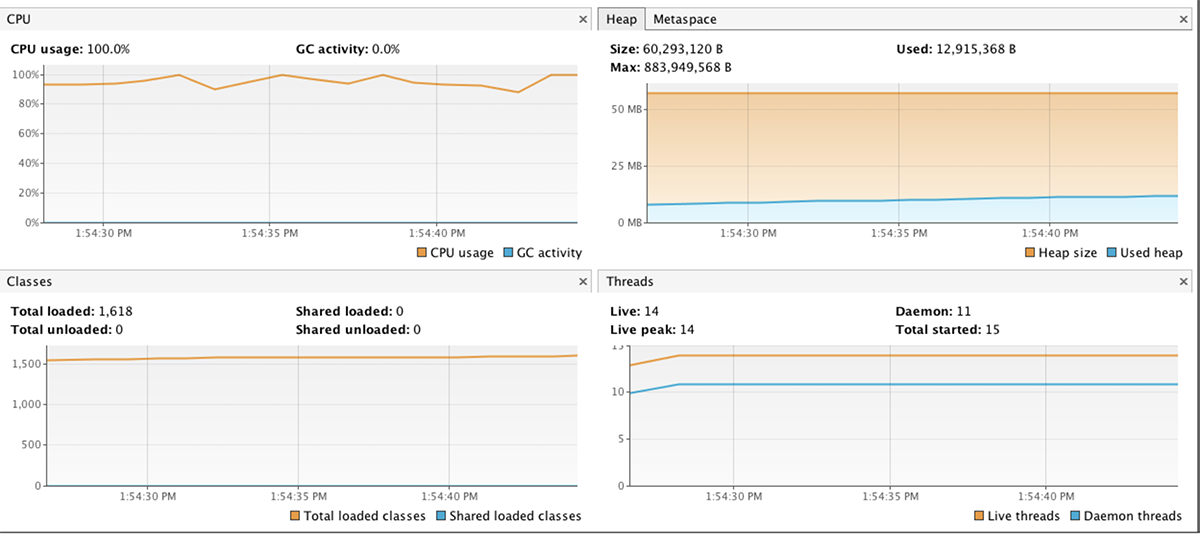
Task: Click the blue Daemon threads legend swatch
Action: 1075,516
